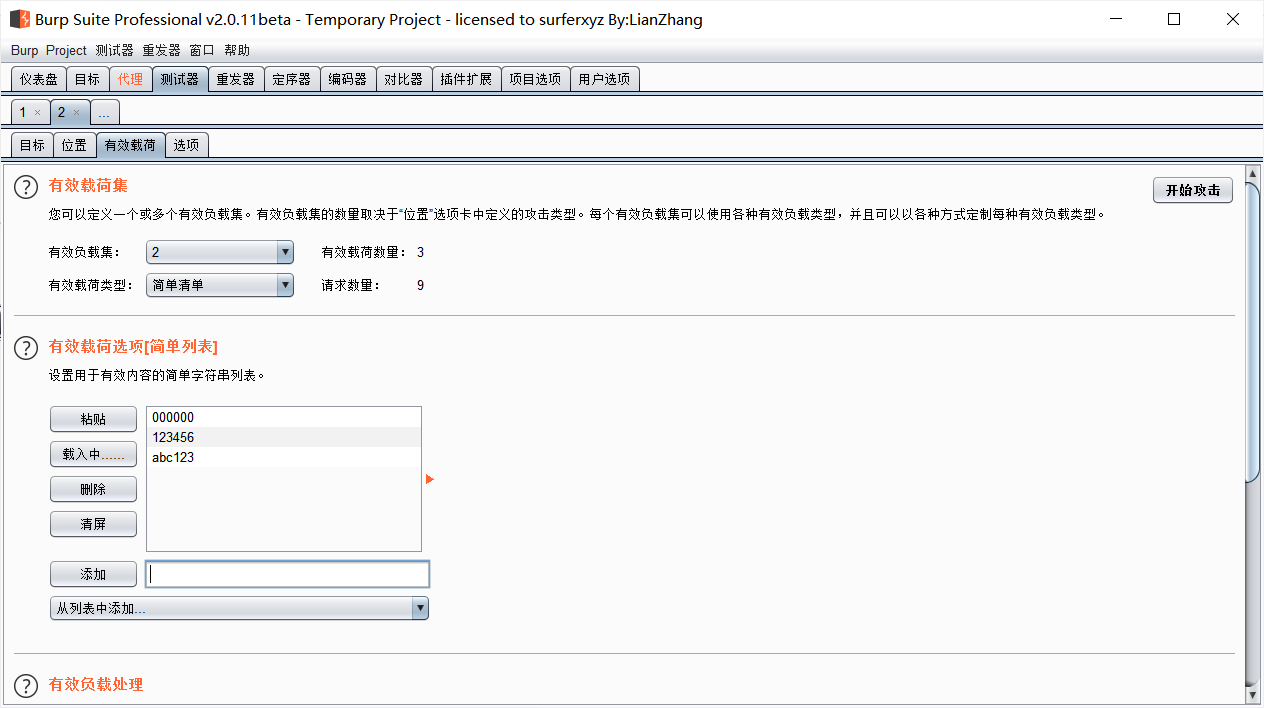Switch to the top-level 目标 tab

pos(87,79)
